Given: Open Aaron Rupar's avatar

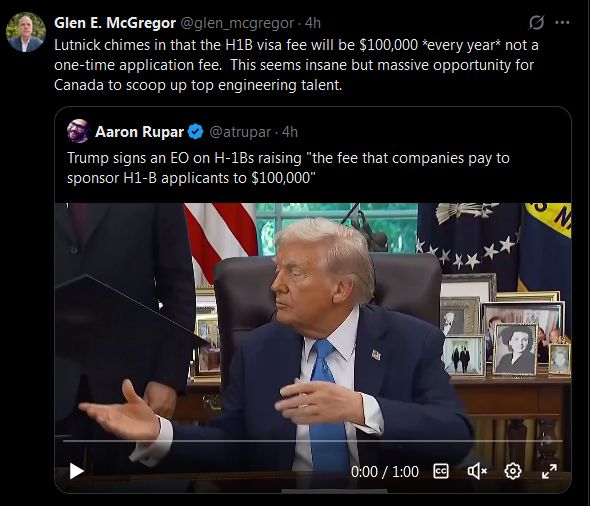Looking at the screenshot, I should click(78, 131).
